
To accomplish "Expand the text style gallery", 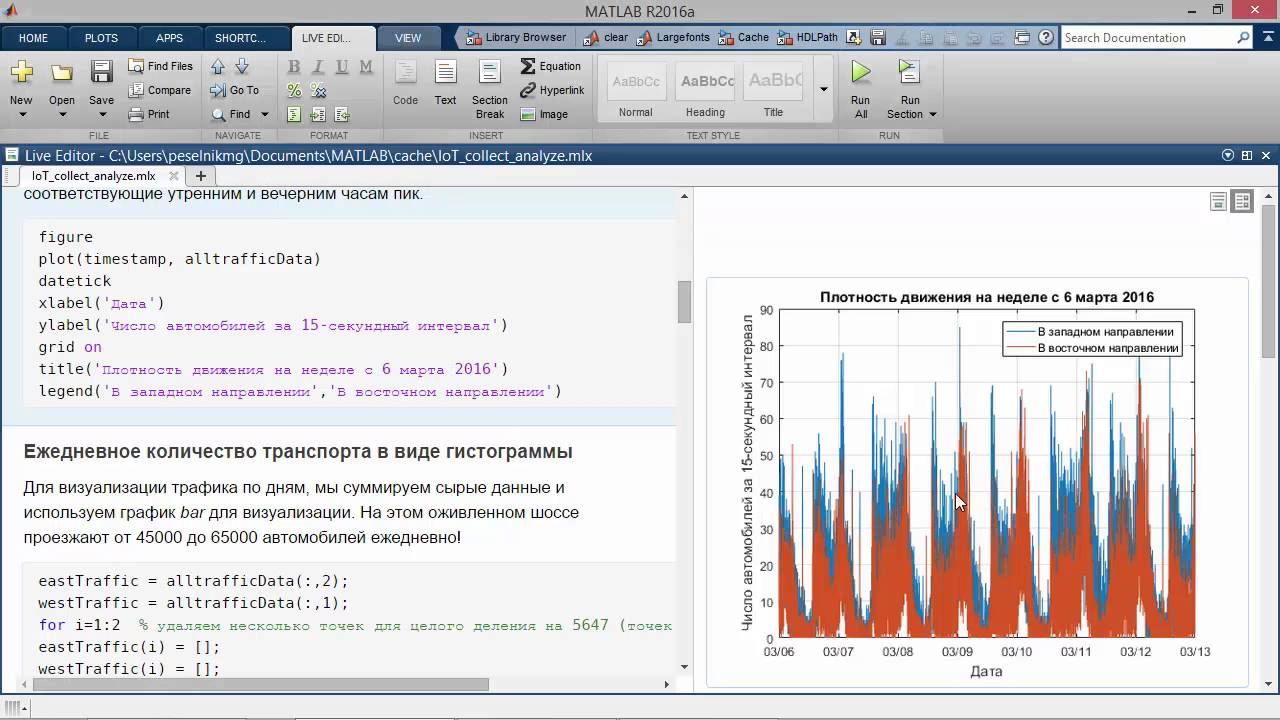I will pos(824,89).
